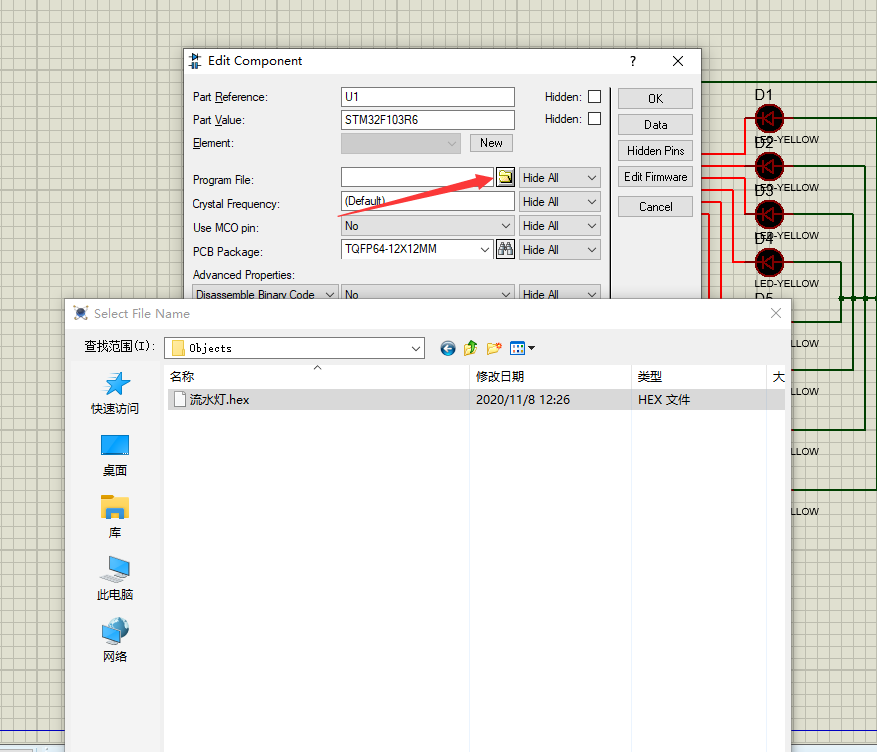Create new folder in file dialog
The image size is (877, 752).
coord(494,348)
